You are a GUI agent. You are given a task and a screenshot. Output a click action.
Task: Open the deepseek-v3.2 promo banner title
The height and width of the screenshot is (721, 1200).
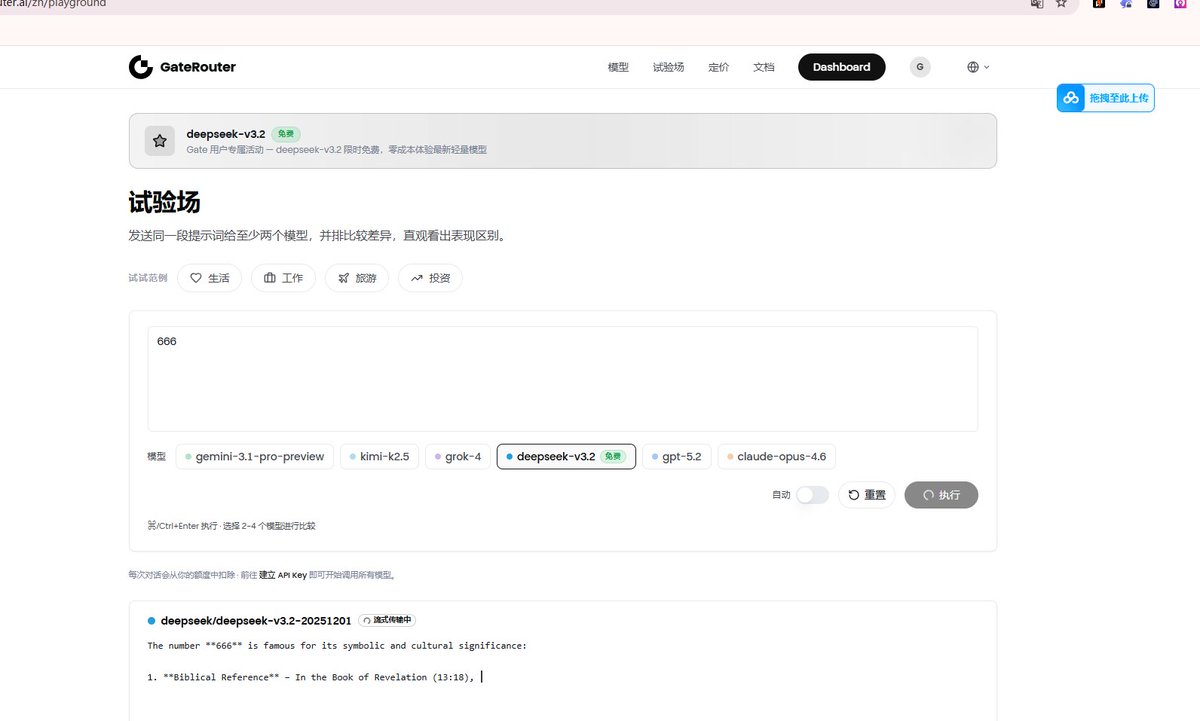[225, 133]
